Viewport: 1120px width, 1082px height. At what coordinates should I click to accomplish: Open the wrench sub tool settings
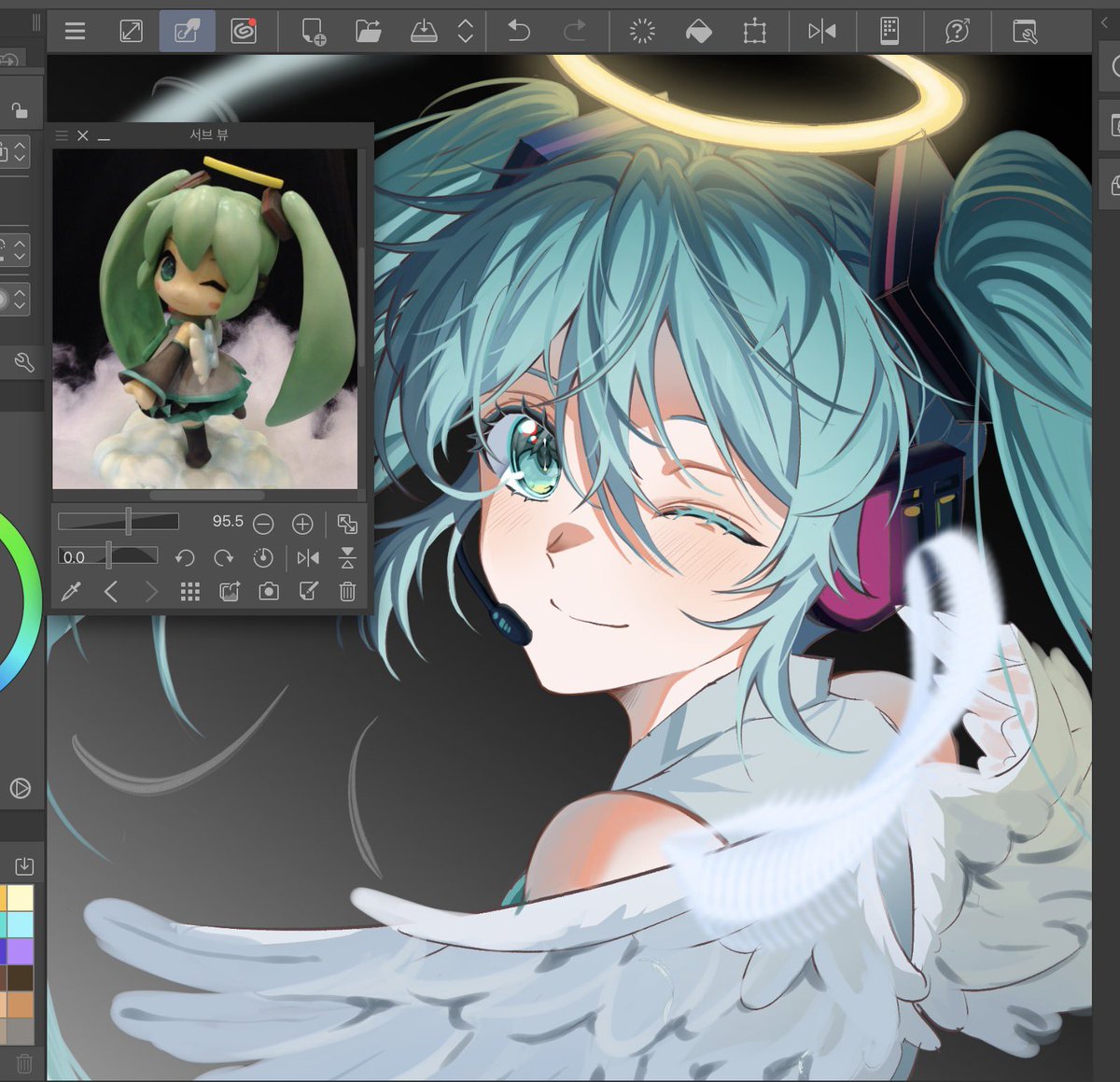click(24, 362)
